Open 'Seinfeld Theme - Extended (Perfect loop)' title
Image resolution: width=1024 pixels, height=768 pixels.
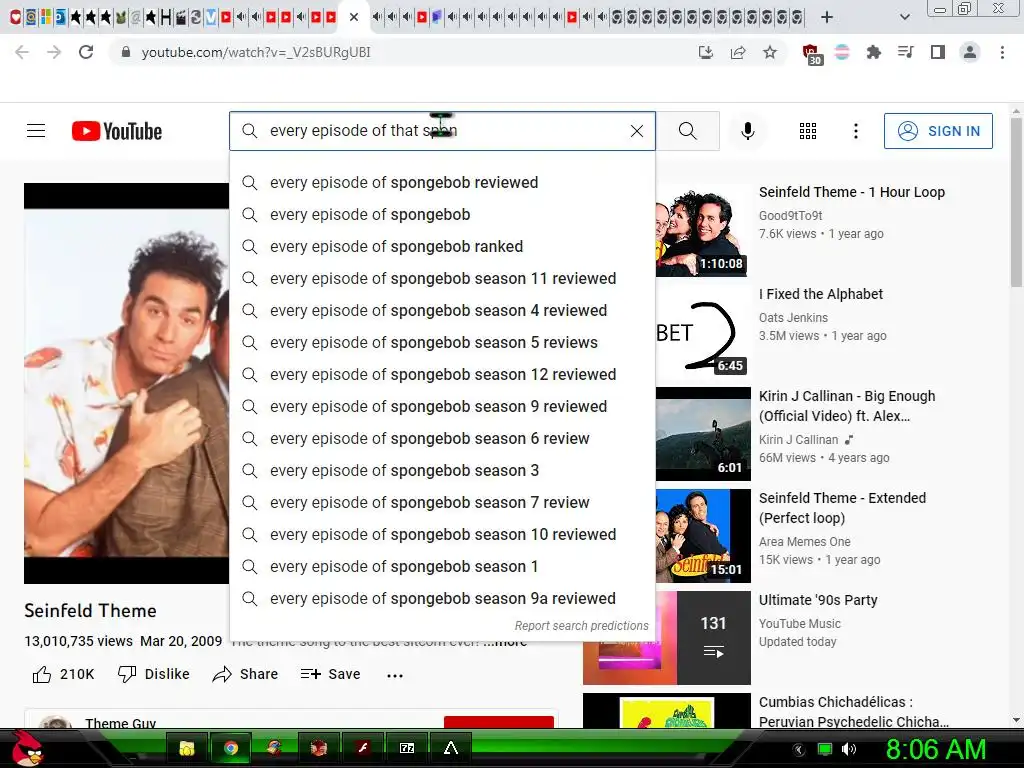pos(842,507)
